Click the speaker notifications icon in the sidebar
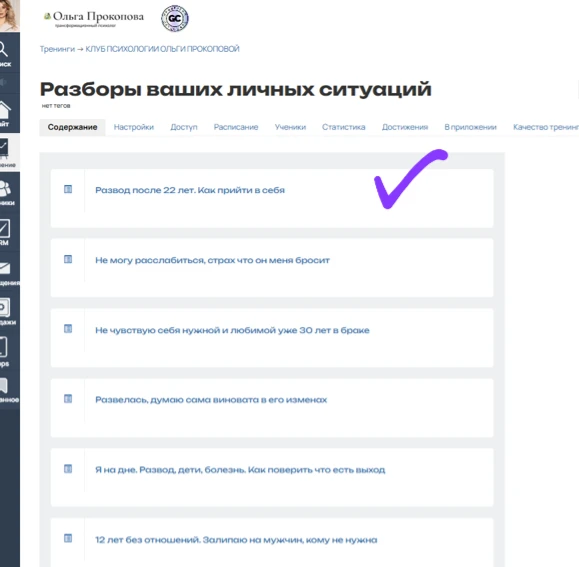This screenshot has height=567, width=579. (3, 82)
